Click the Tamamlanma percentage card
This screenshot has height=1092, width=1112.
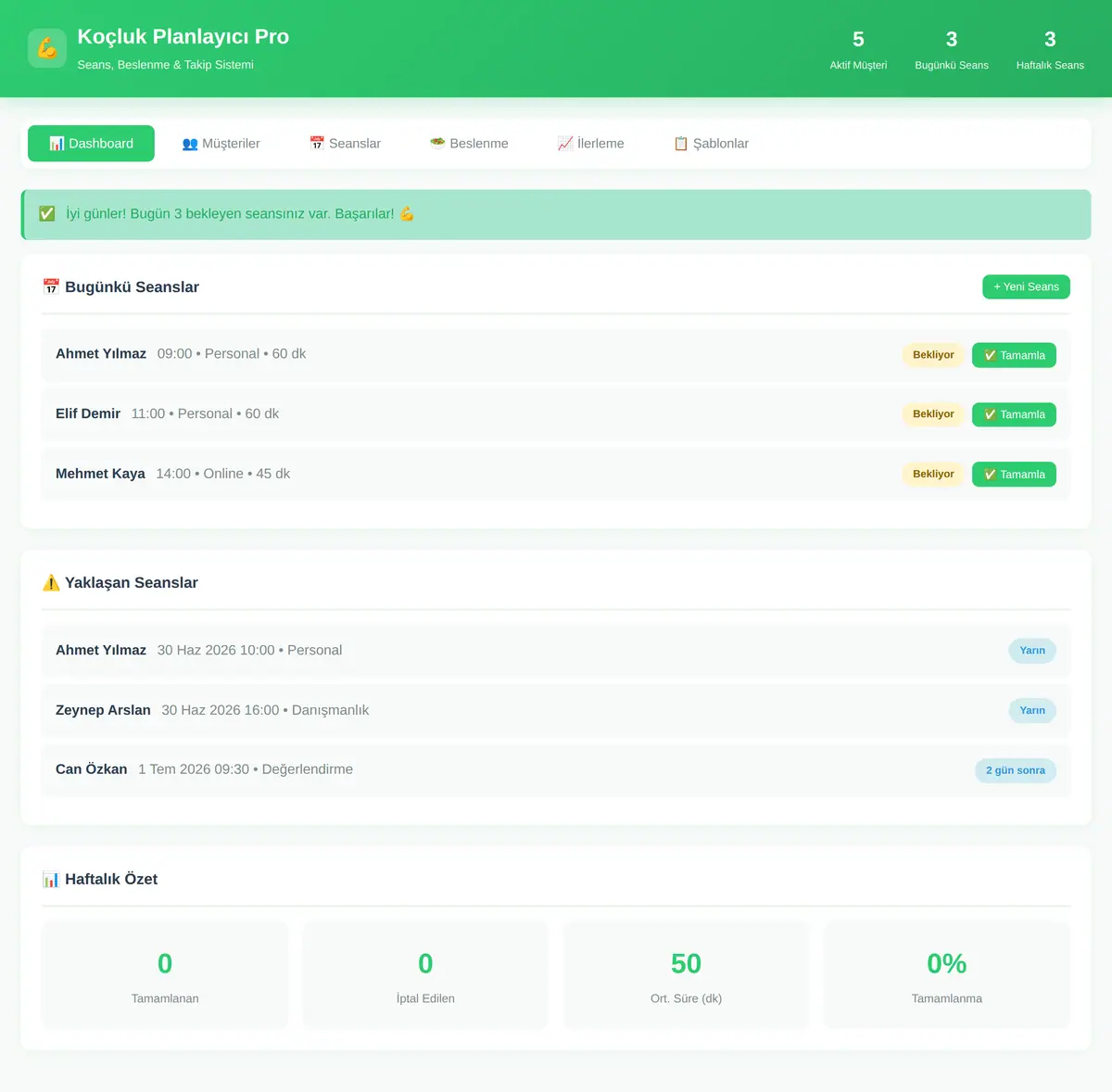pos(947,975)
